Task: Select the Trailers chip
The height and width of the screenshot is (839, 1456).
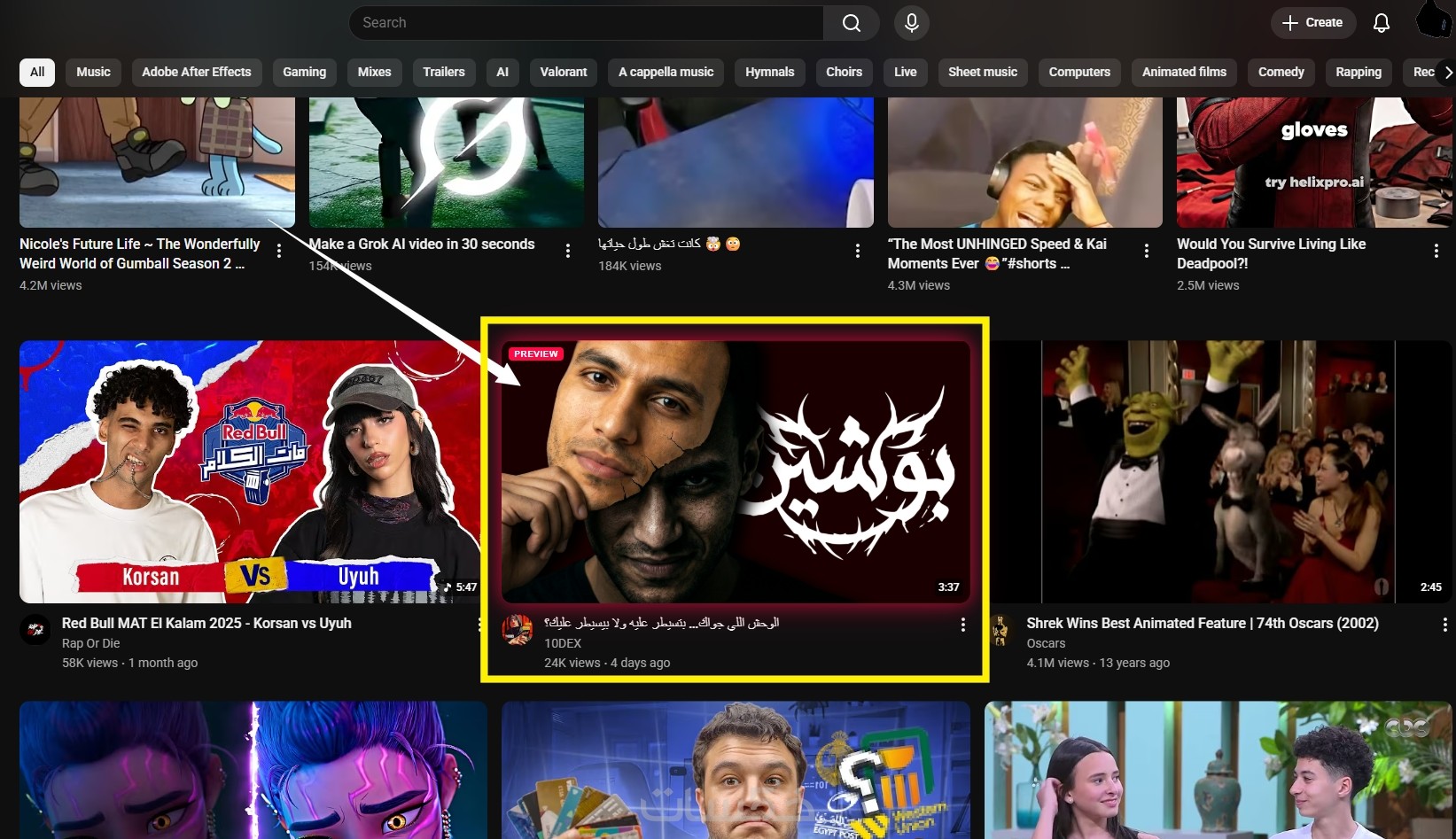Action: (444, 73)
